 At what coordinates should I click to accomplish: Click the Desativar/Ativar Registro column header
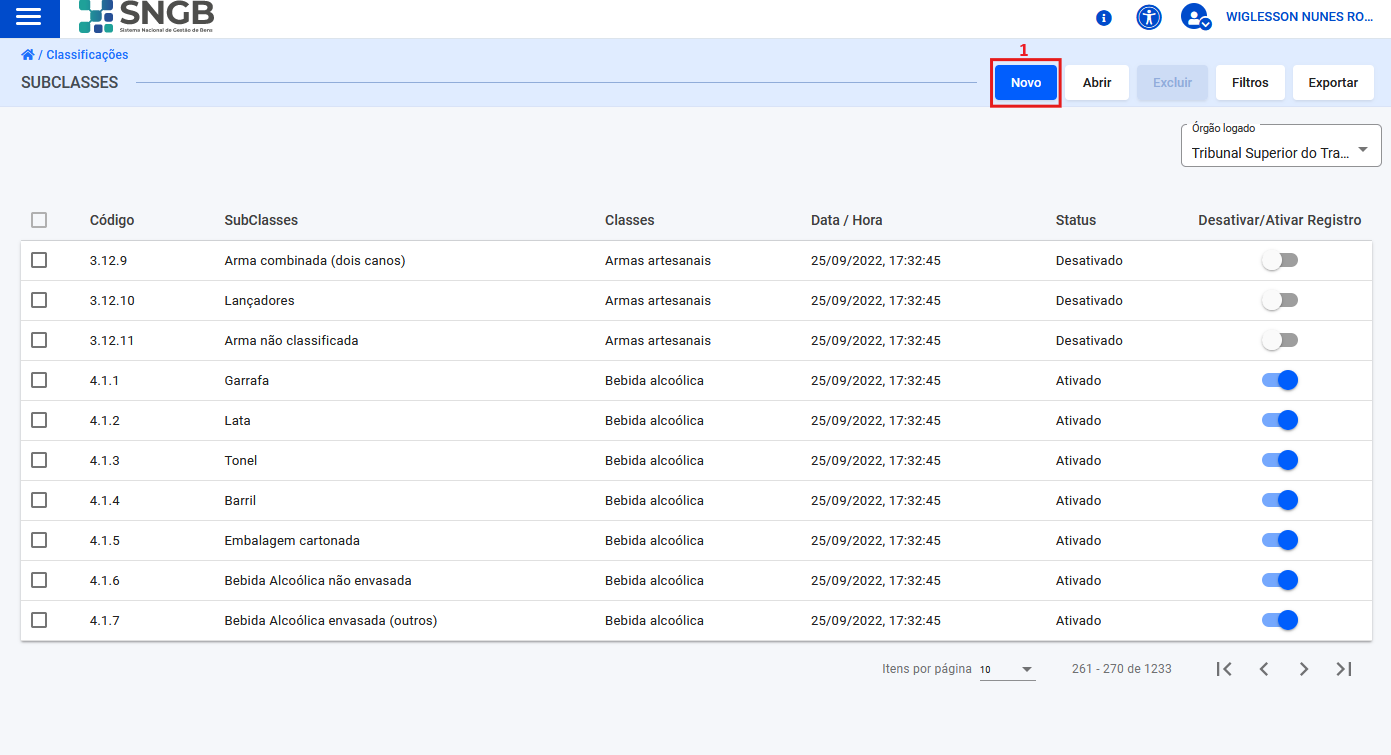(1280, 220)
